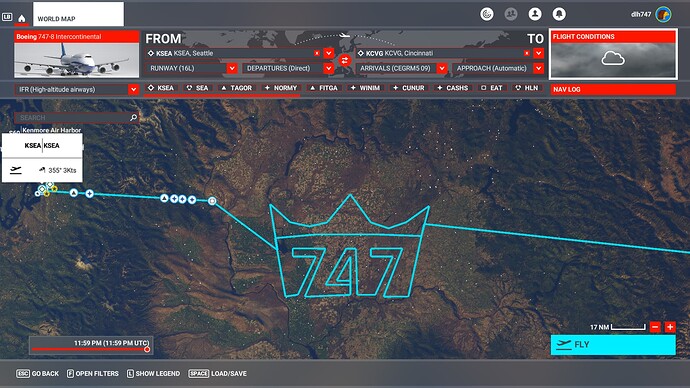Open the notifications bell icon
Screen dimensions: 690x388
pos(559,14)
